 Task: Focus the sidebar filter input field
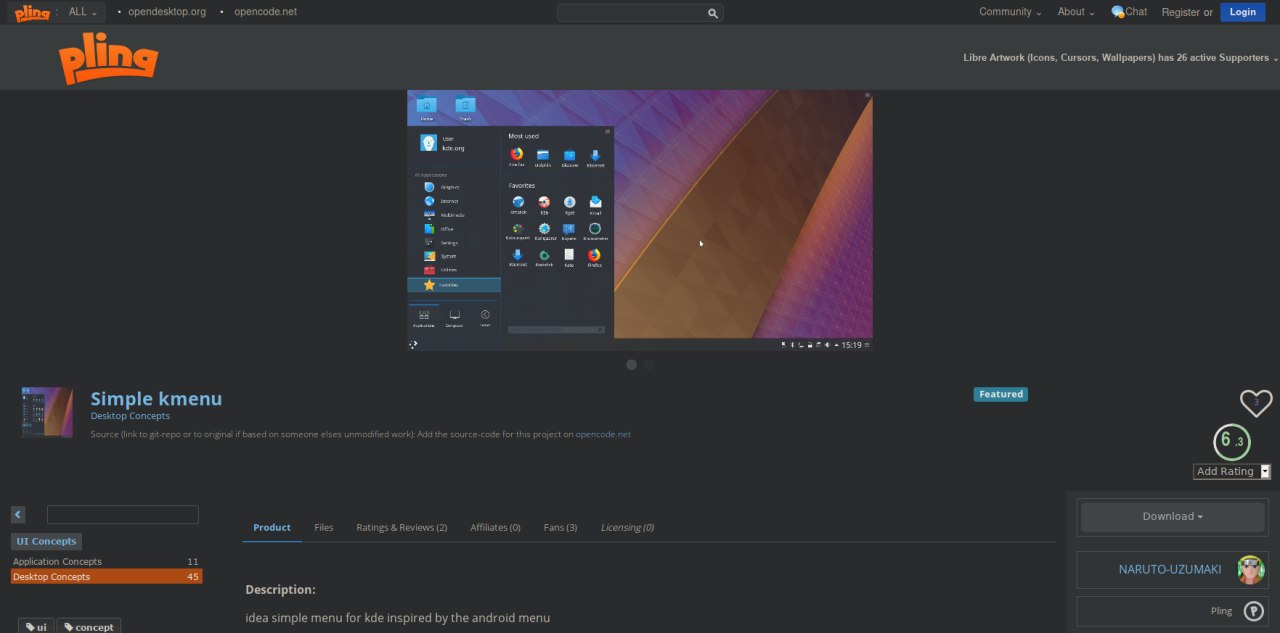(x=123, y=515)
